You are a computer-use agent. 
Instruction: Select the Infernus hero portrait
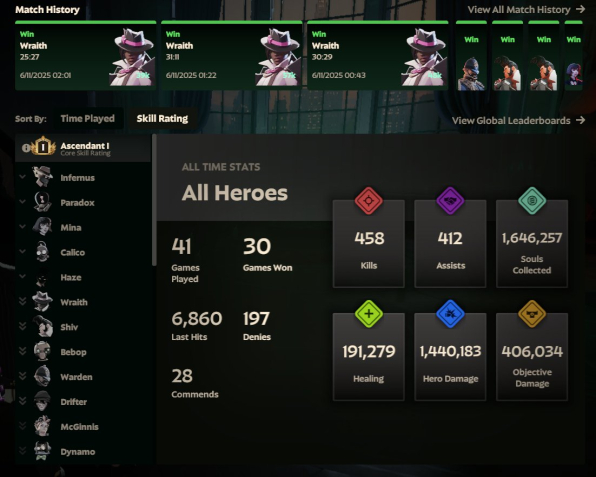coord(42,177)
